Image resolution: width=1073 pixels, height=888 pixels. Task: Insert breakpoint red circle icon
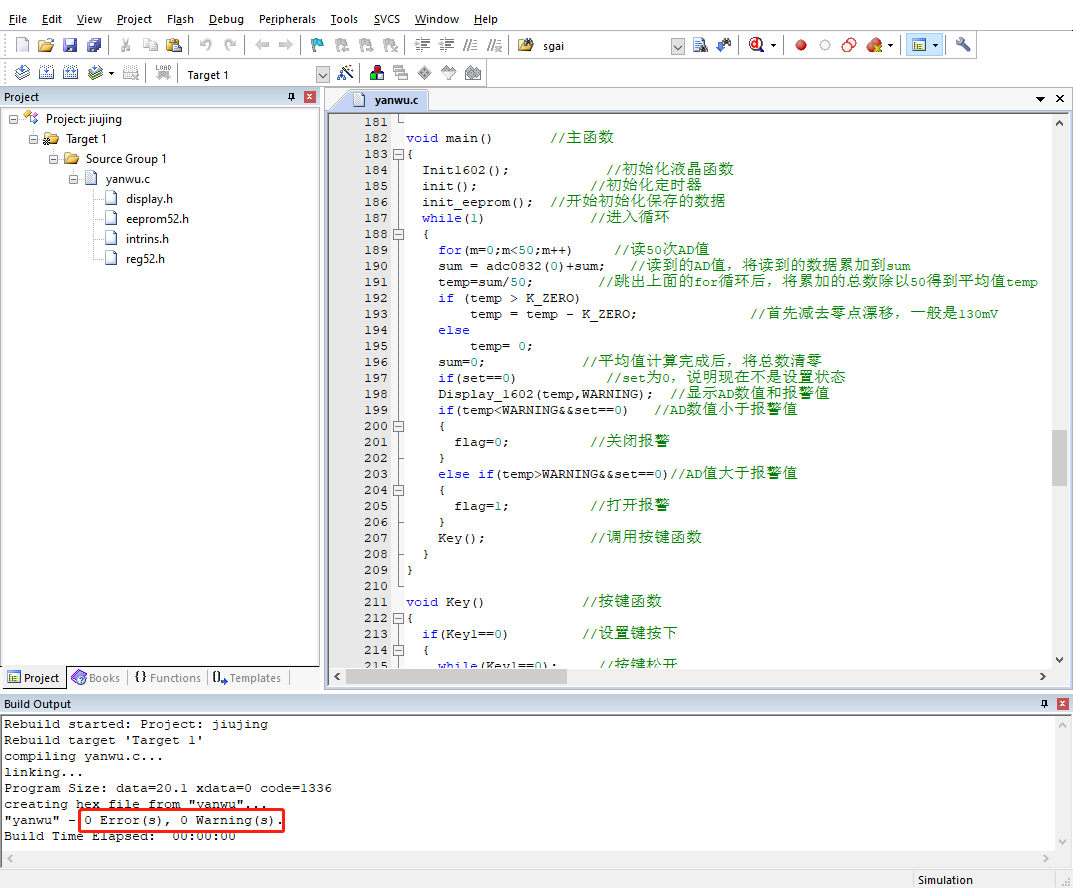(x=801, y=46)
